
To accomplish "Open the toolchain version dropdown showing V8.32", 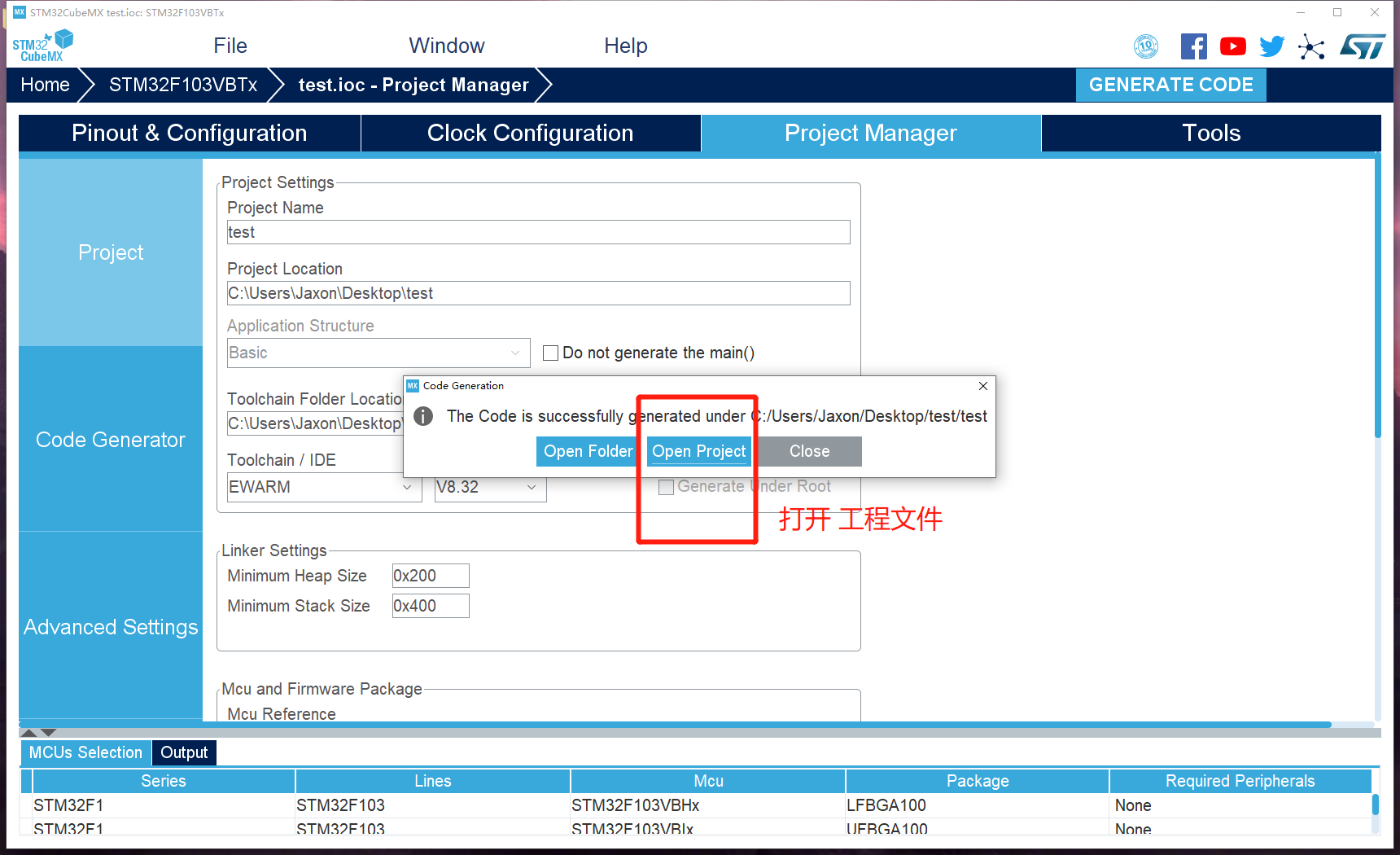I will tap(490, 487).
